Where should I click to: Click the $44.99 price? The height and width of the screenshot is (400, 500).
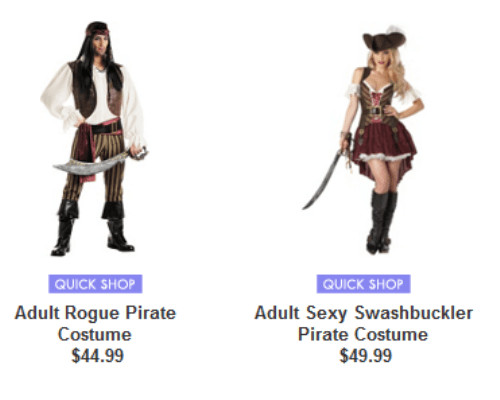coord(98,355)
